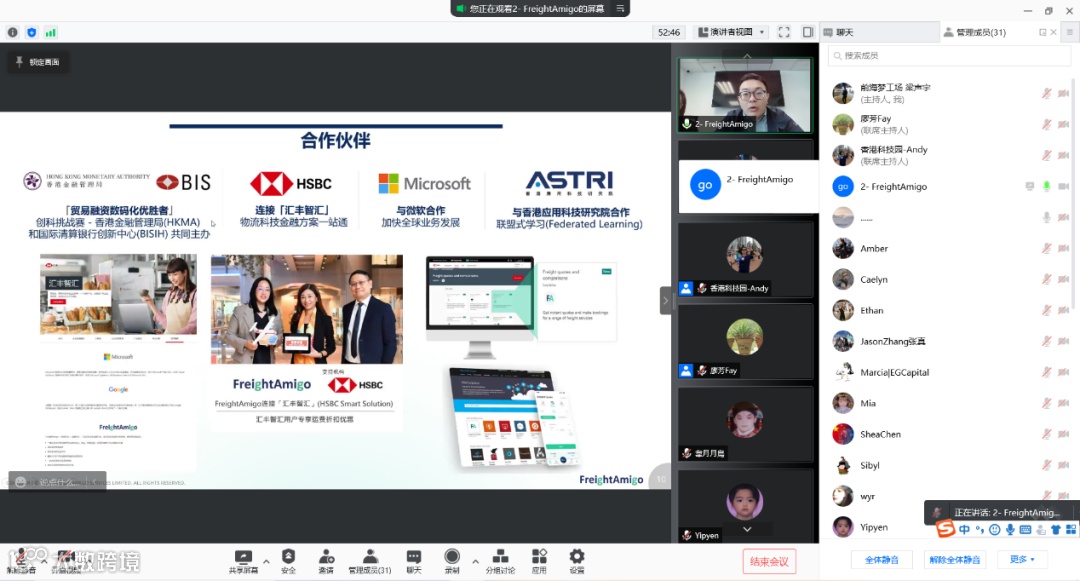This screenshot has height=581, width=1080.
Task: Focus the 搜索成员 search field
Action: tap(949, 56)
